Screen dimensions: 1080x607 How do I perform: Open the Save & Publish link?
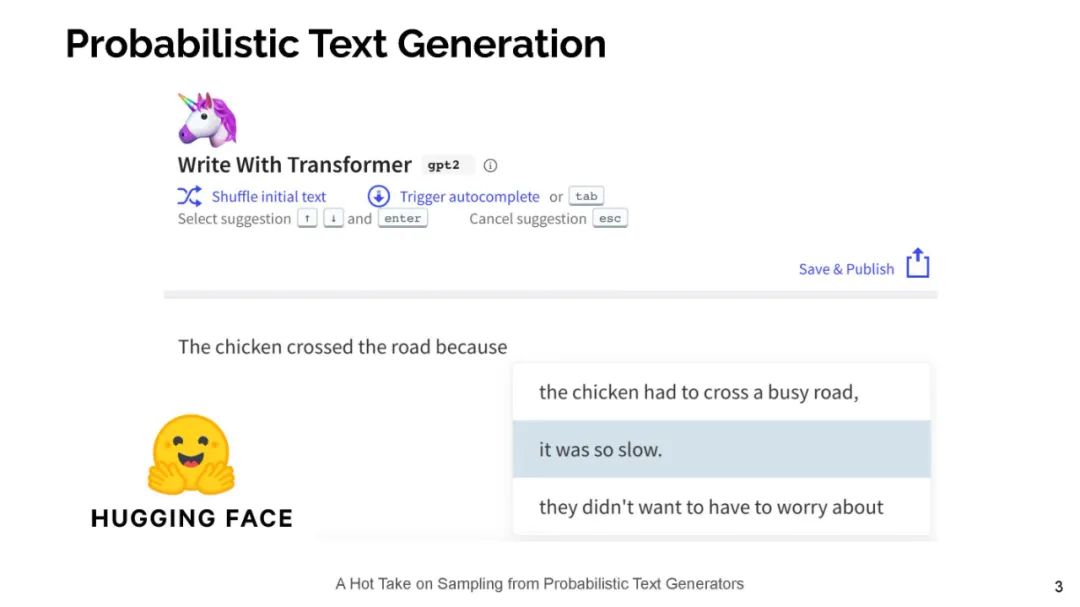click(846, 269)
